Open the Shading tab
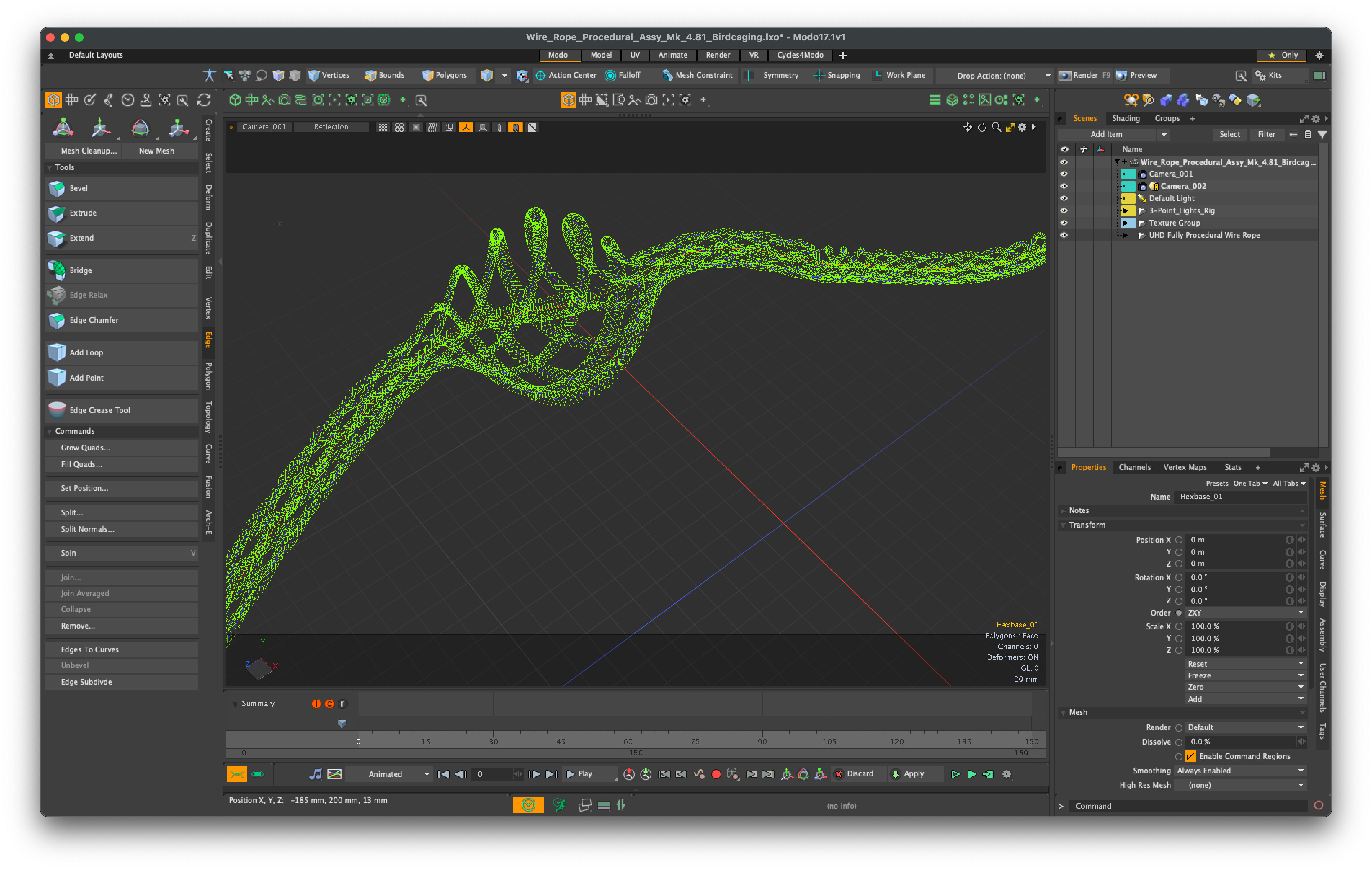This screenshot has height=870, width=1372. coord(1126,119)
